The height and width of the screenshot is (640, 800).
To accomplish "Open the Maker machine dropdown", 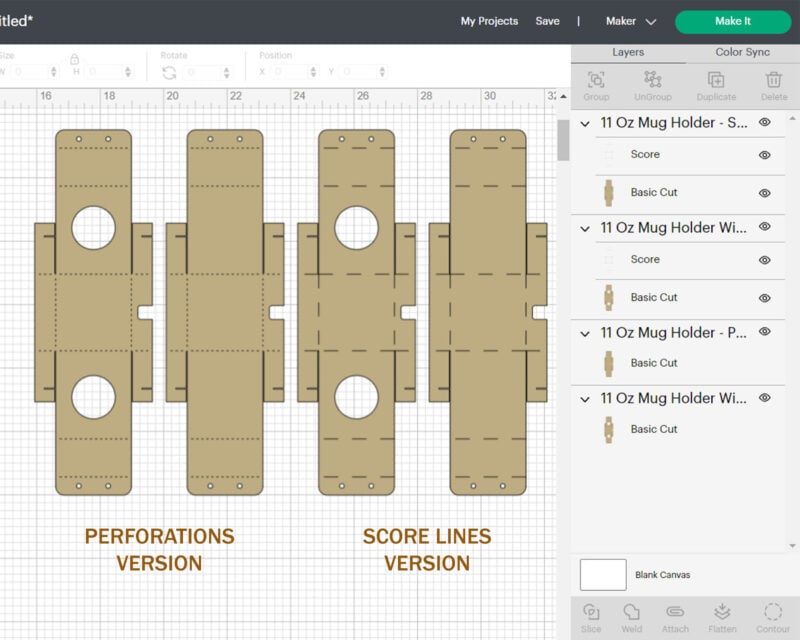I will coord(631,21).
